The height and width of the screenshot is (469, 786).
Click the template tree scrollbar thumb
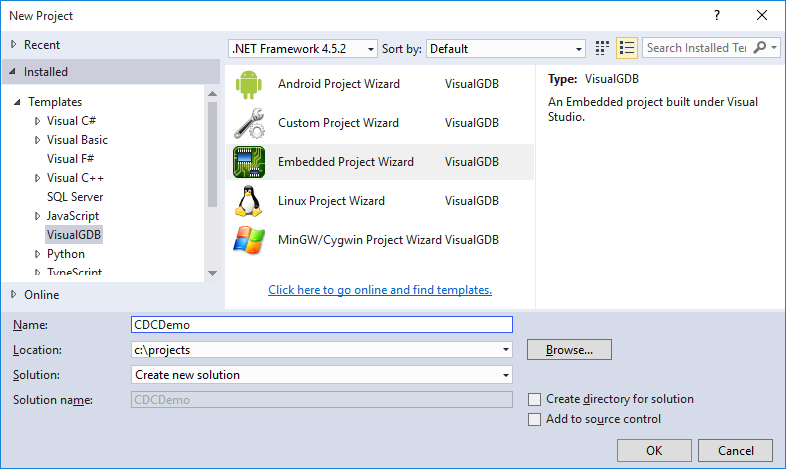pos(213,154)
